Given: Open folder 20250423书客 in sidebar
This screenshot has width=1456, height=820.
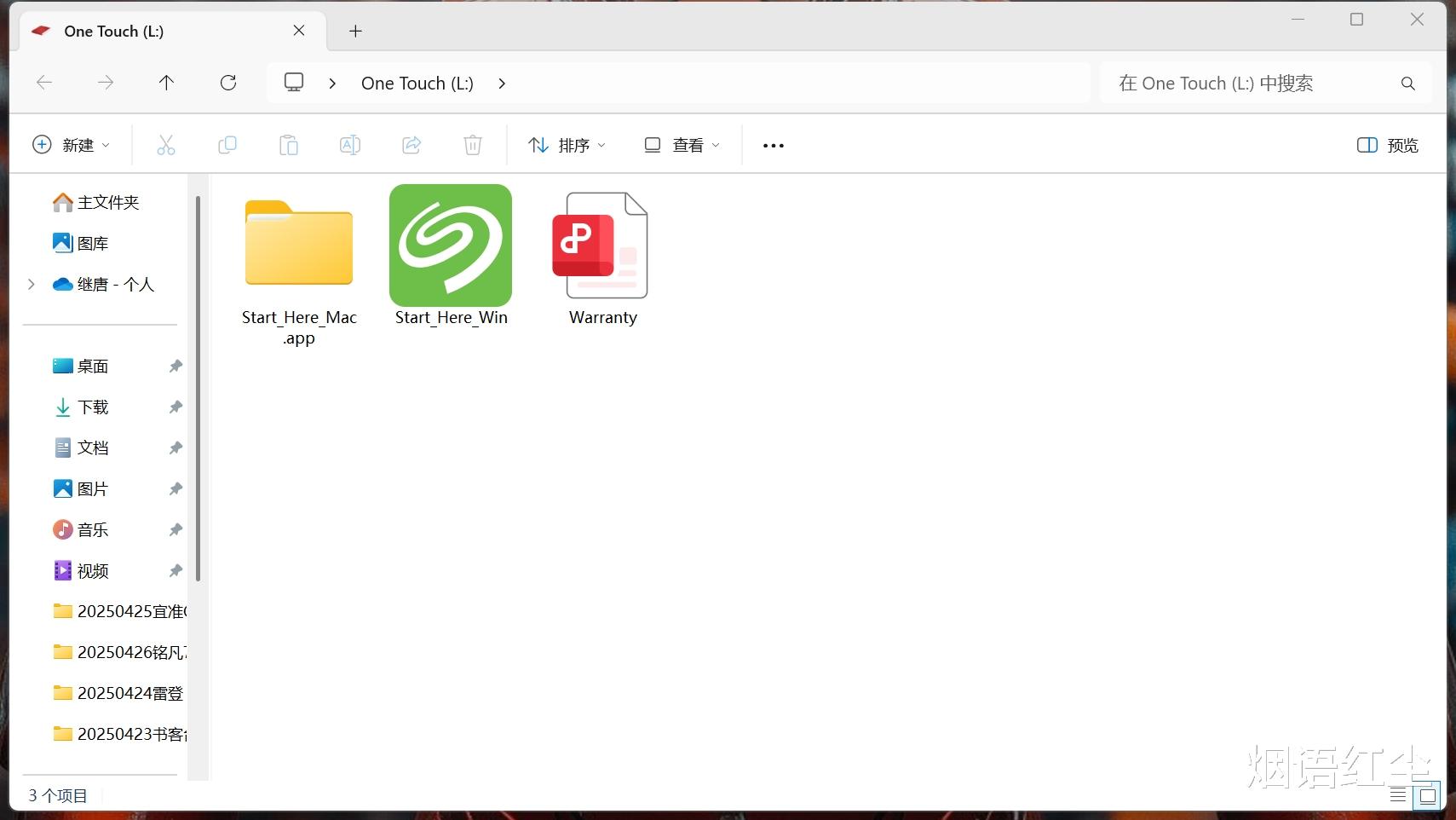Looking at the screenshot, I should click(x=119, y=735).
